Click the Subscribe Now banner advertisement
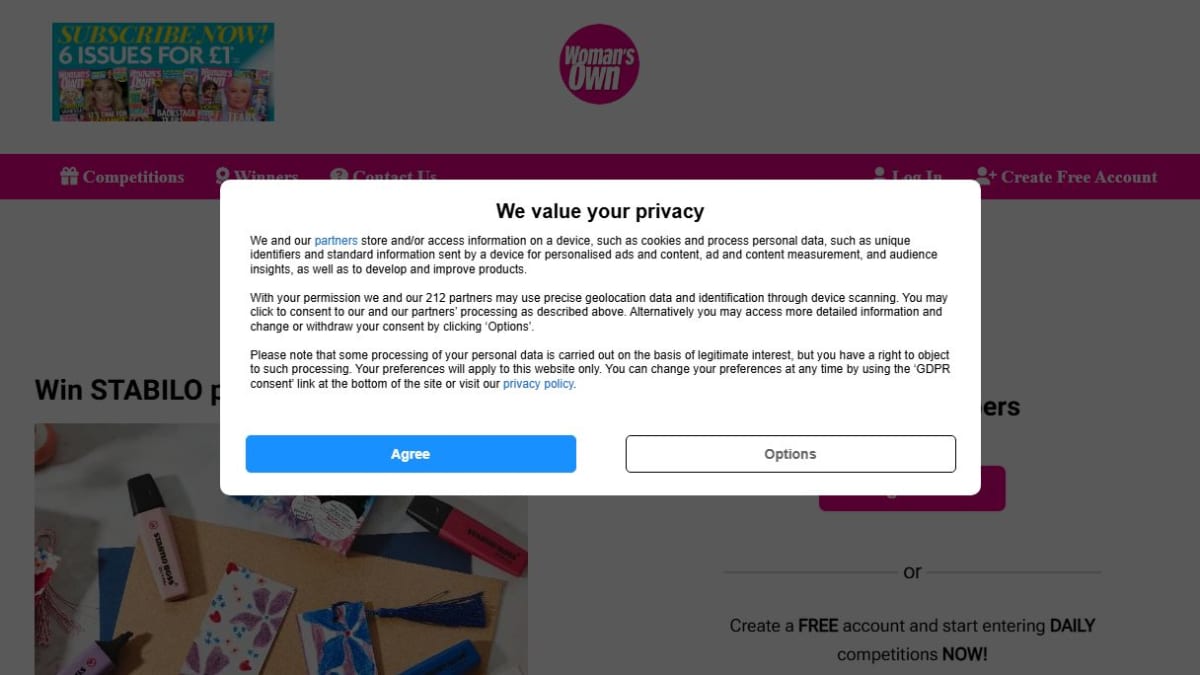Screen dimensions: 1200x675 pyautogui.click(x=163, y=72)
